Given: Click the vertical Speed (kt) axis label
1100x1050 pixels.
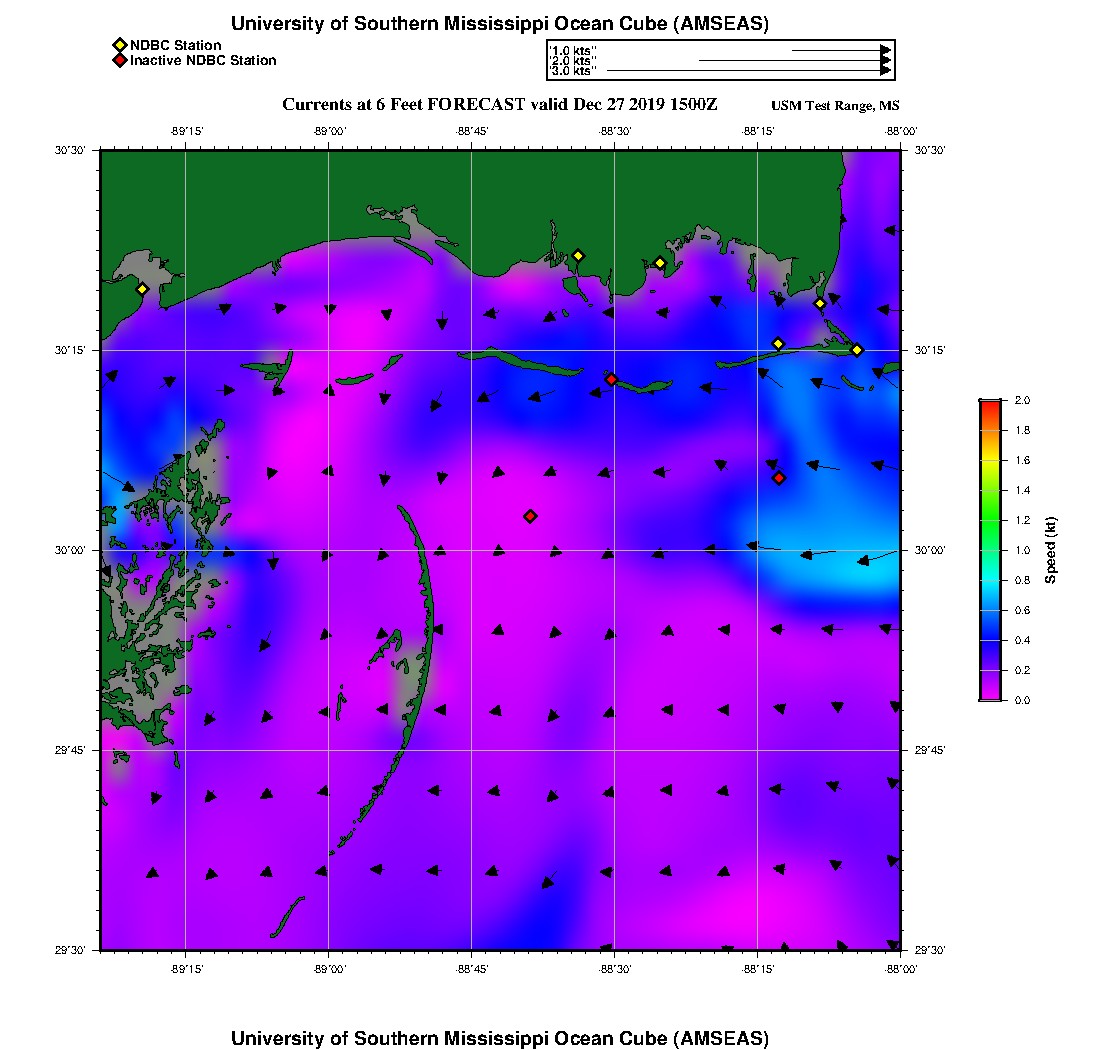Looking at the screenshot, I should [1050, 550].
